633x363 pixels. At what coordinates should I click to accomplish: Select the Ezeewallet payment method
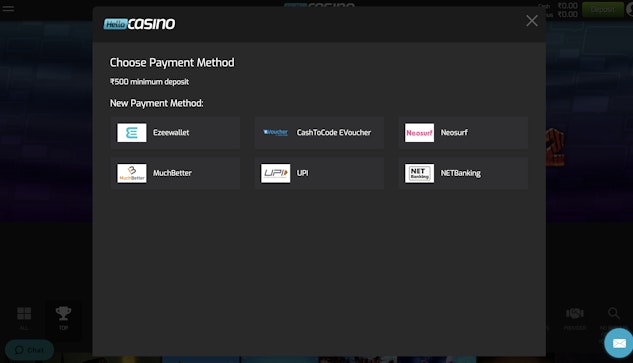pos(175,133)
